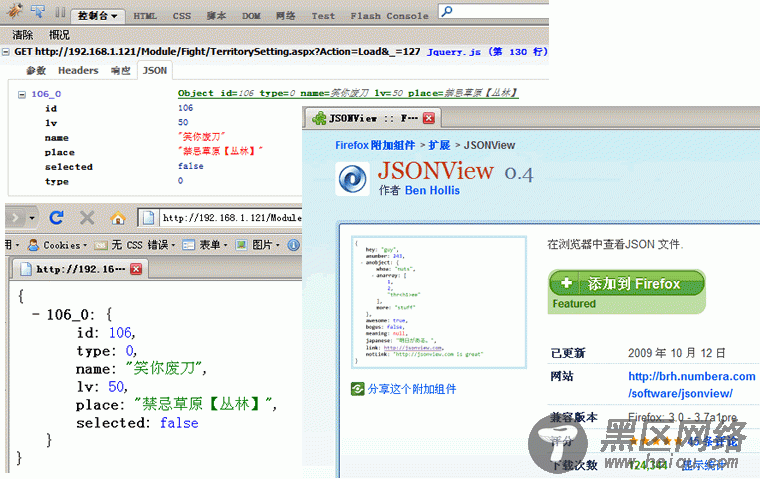
Task: Open the DOM panel
Action: click(251, 16)
